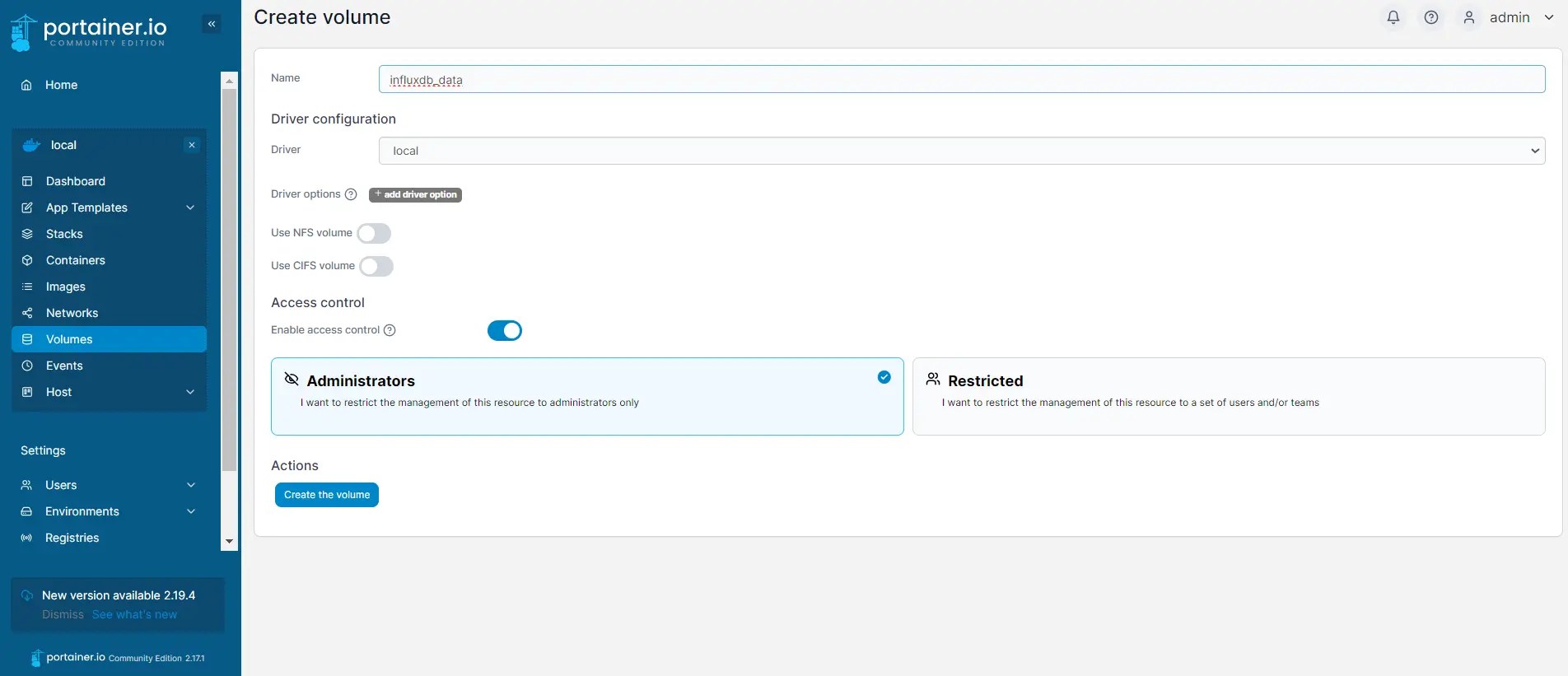Open the admin account dropdown chevron
Viewport: 1568px width, 676px height.
(1548, 17)
